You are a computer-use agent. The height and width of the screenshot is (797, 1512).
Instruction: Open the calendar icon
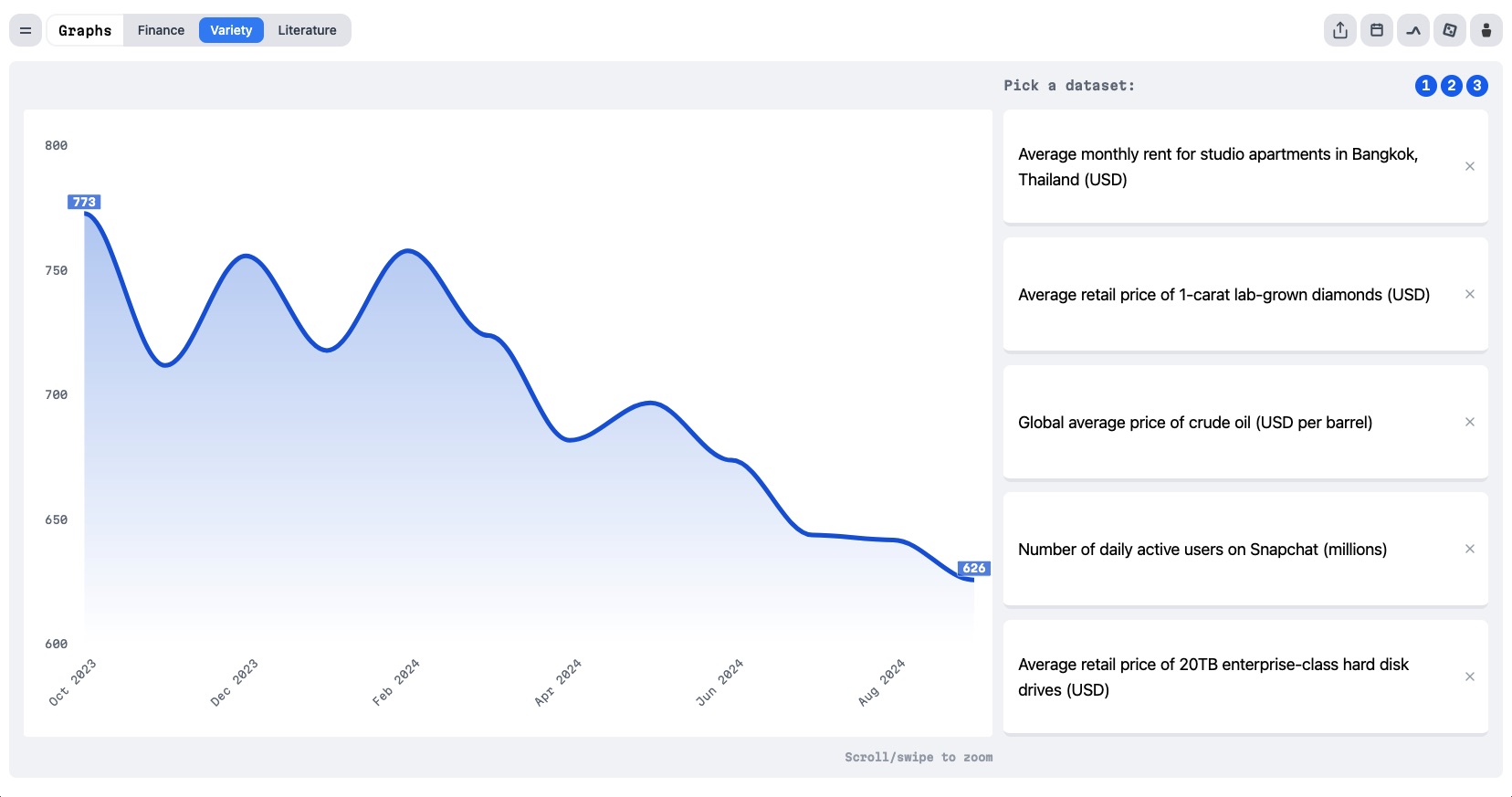click(x=1377, y=30)
